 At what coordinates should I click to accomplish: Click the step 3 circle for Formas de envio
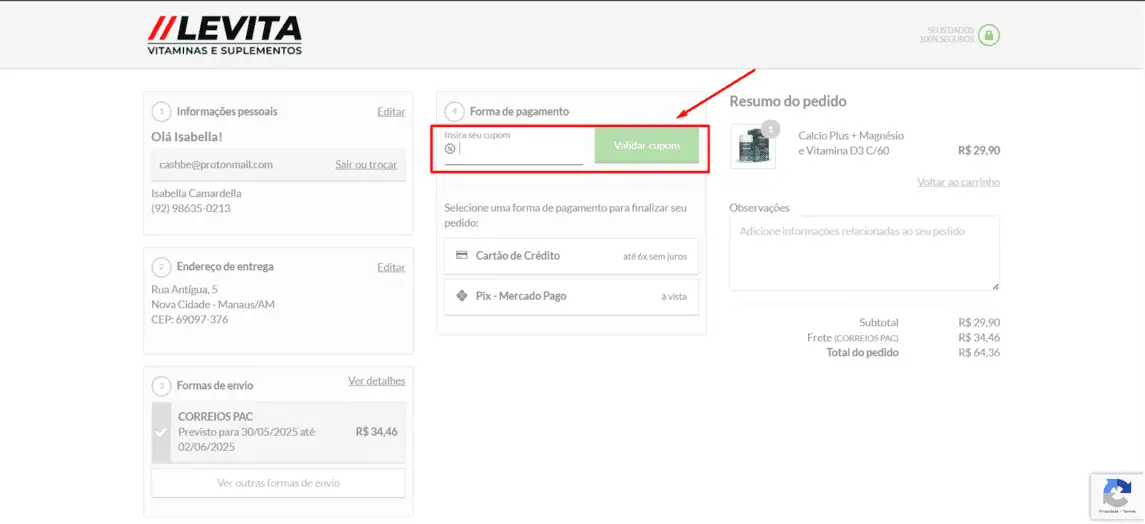[x=161, y=385]
